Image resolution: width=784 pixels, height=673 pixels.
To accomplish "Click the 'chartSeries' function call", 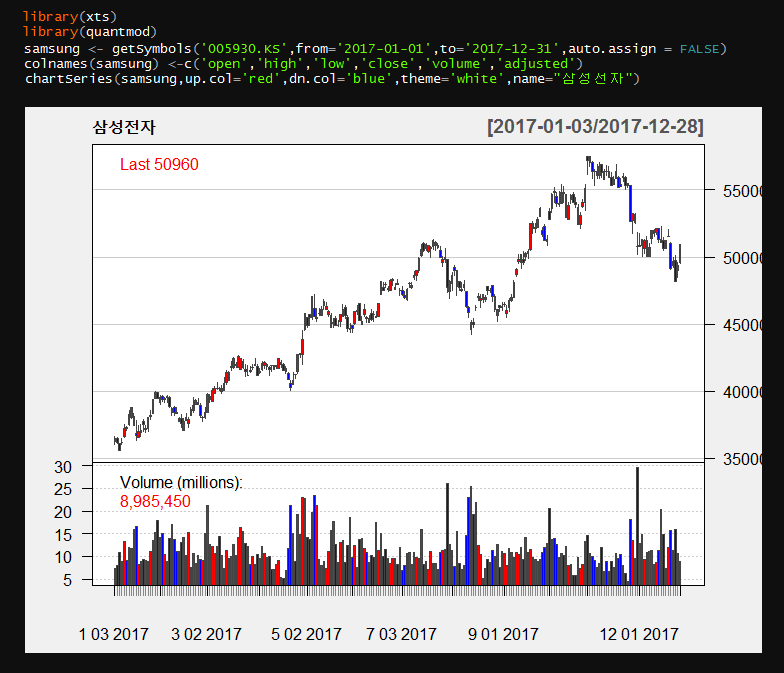I will 69,79.
